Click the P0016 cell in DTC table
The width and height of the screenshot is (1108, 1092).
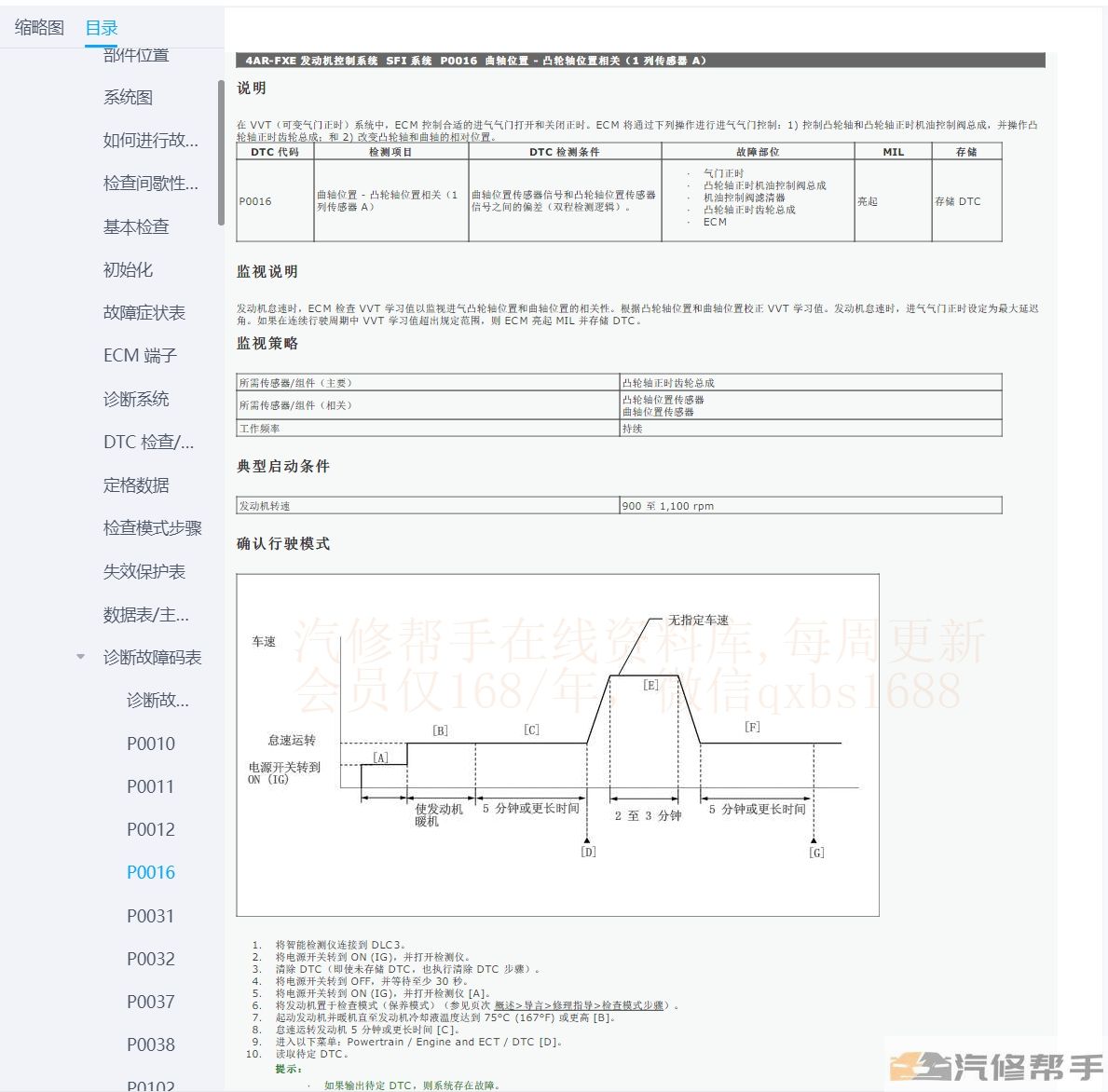coord(274,201)
